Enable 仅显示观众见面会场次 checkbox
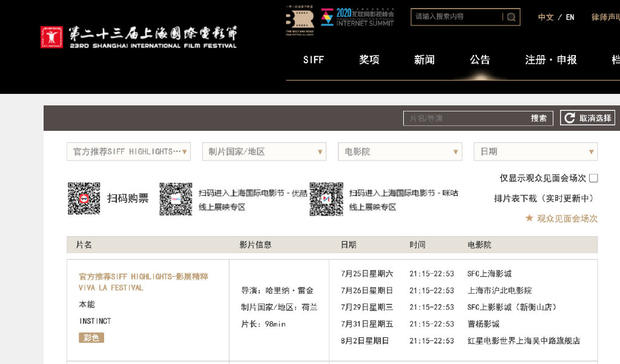 tap(593, 178)
